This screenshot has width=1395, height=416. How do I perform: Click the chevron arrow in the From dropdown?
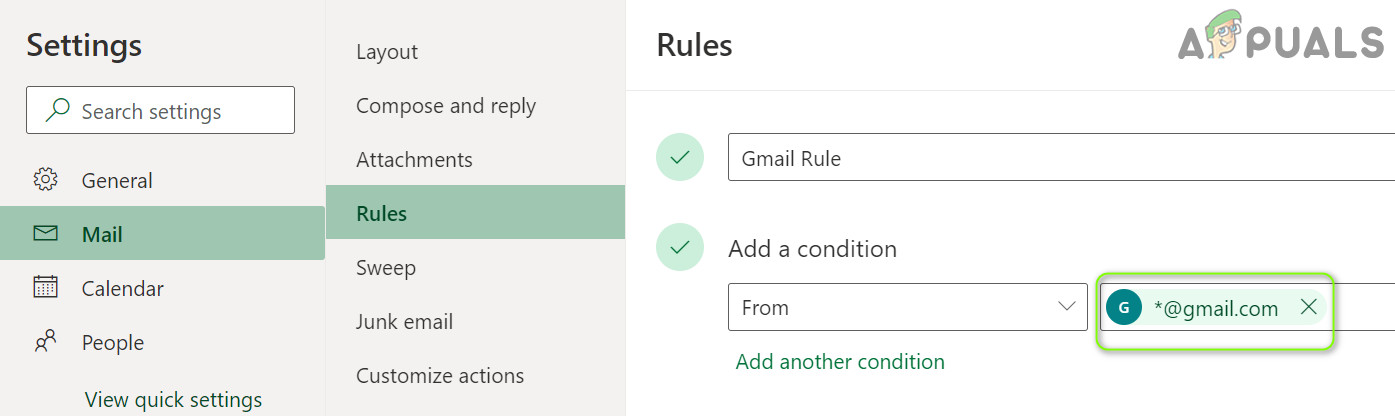[1066, 307]
